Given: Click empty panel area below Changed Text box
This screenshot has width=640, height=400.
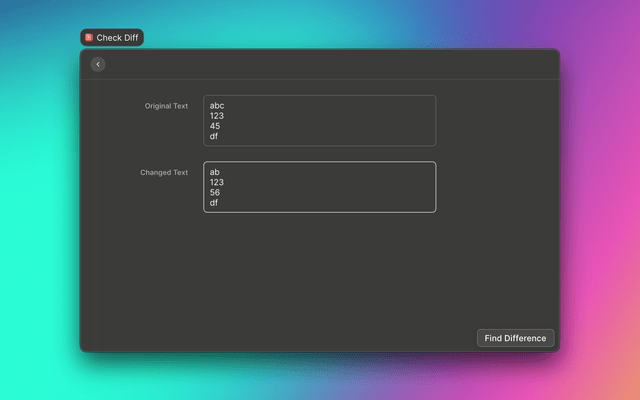Looking at the screenshot, I should tap(320, 270).
